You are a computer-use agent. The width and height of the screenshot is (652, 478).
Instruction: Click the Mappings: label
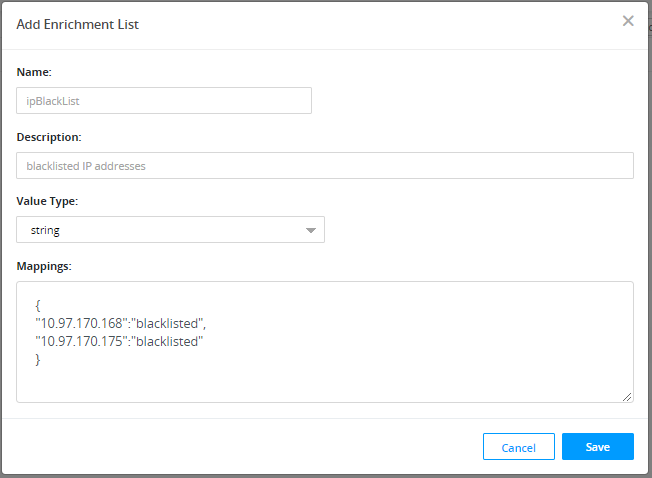click(x=45, y=265)
